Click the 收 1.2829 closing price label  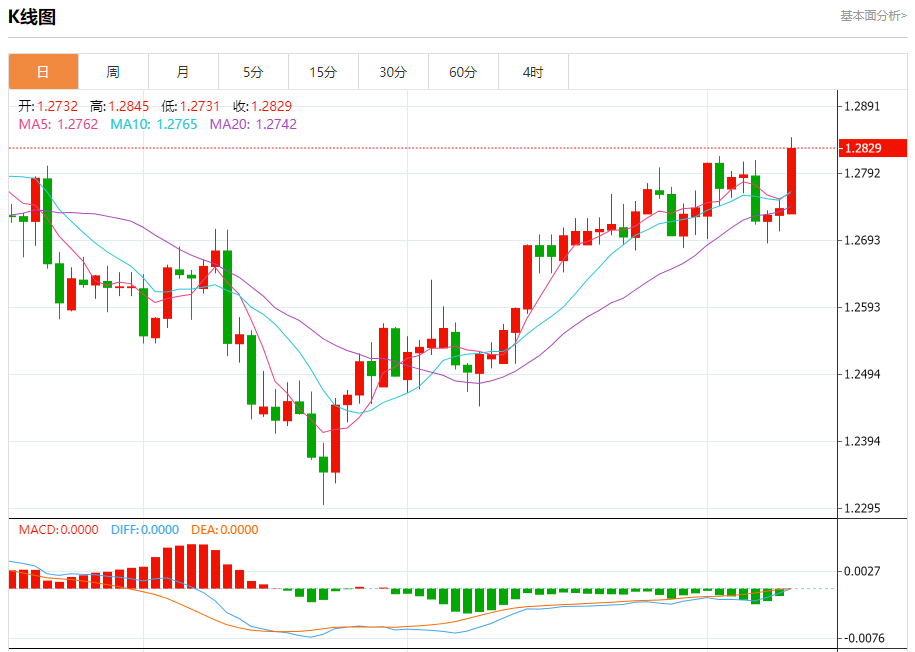(x=262, y=106)
